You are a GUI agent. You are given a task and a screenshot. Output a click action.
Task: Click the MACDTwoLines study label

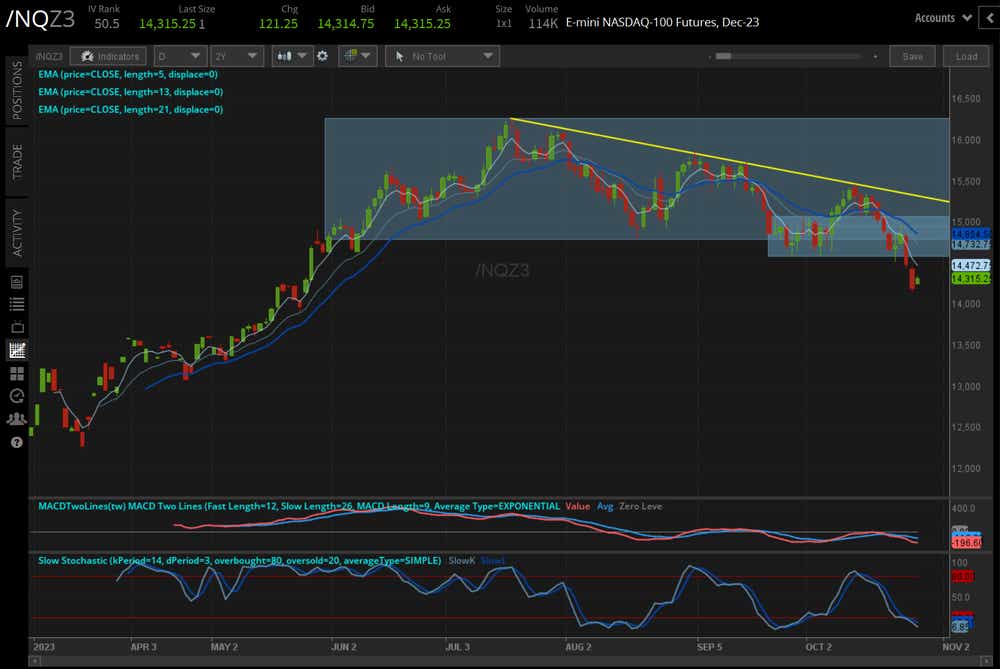(x=298, y=506)
